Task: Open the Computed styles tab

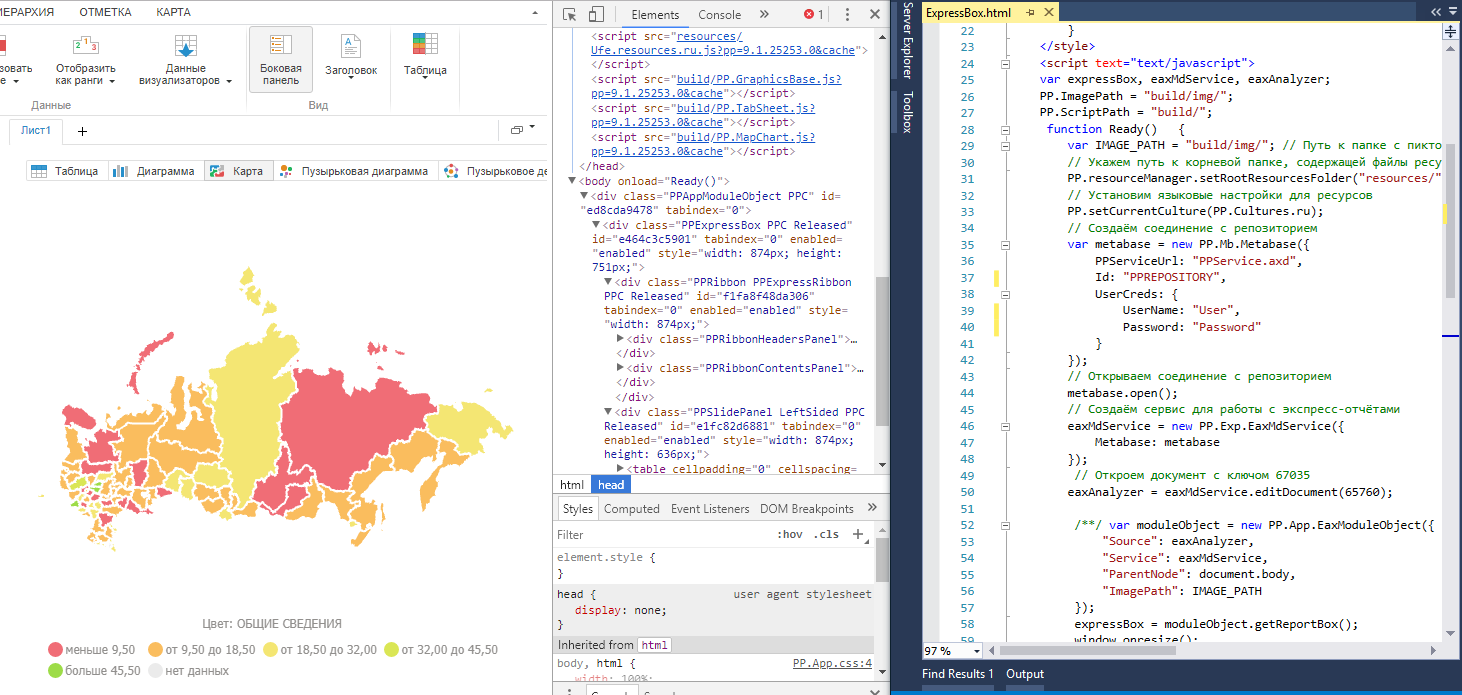Action: click(631, 509)
